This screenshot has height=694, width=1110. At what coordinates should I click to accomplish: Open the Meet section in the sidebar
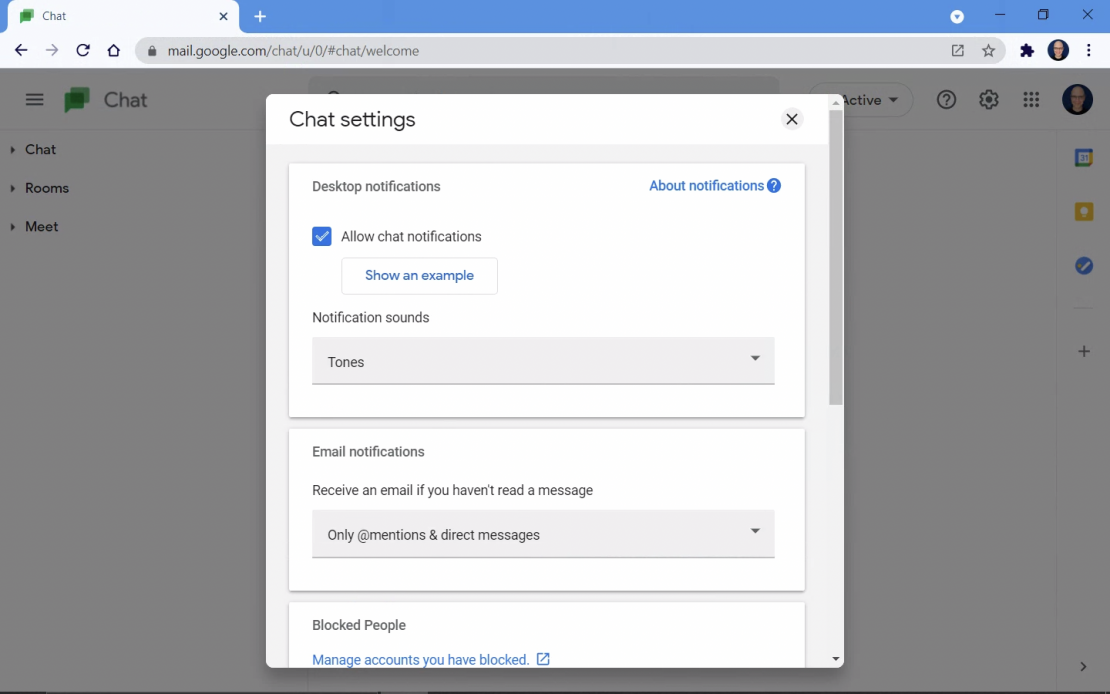pos(42,226)
